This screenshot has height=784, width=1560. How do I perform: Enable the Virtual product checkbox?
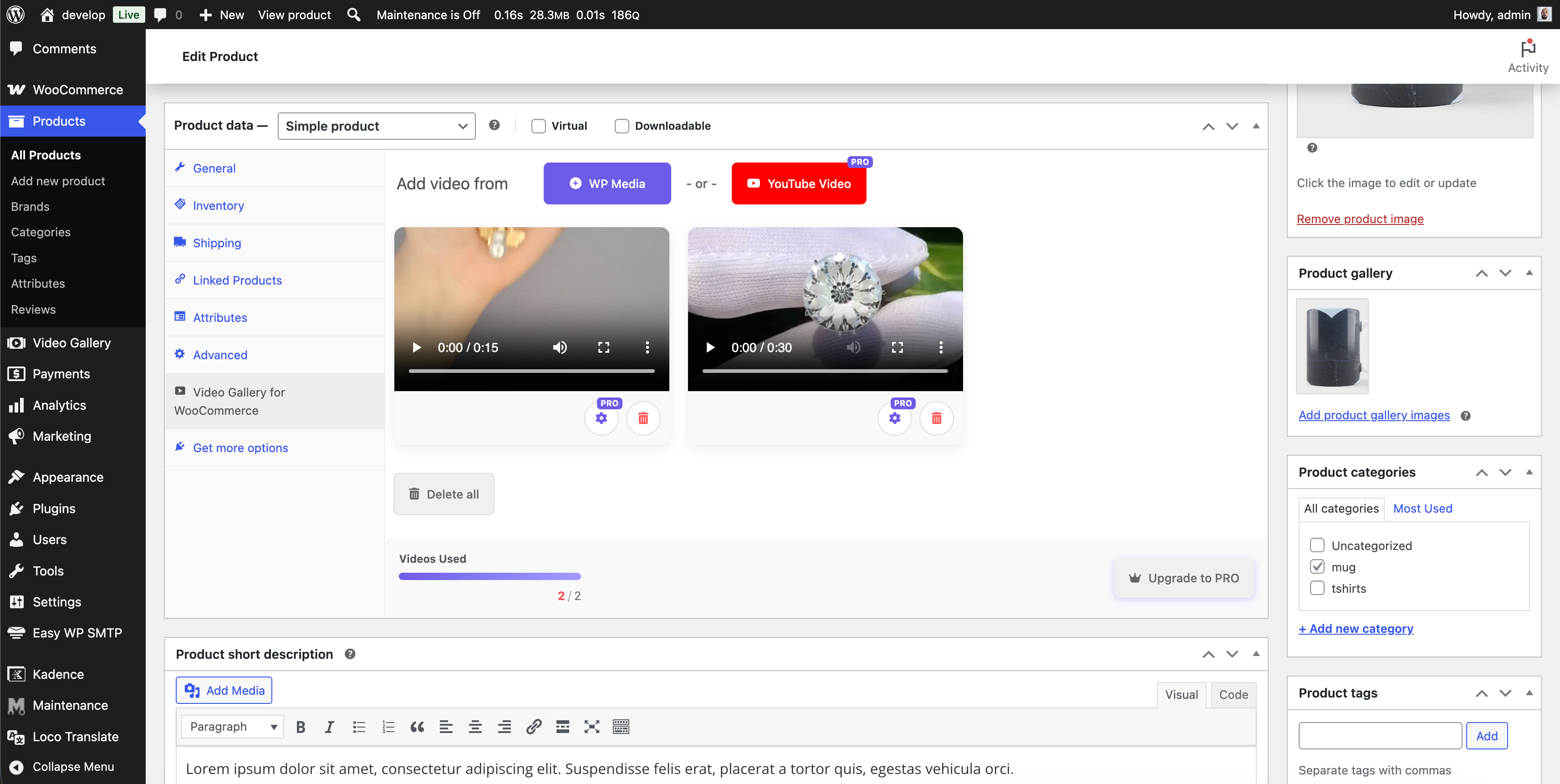538,126
